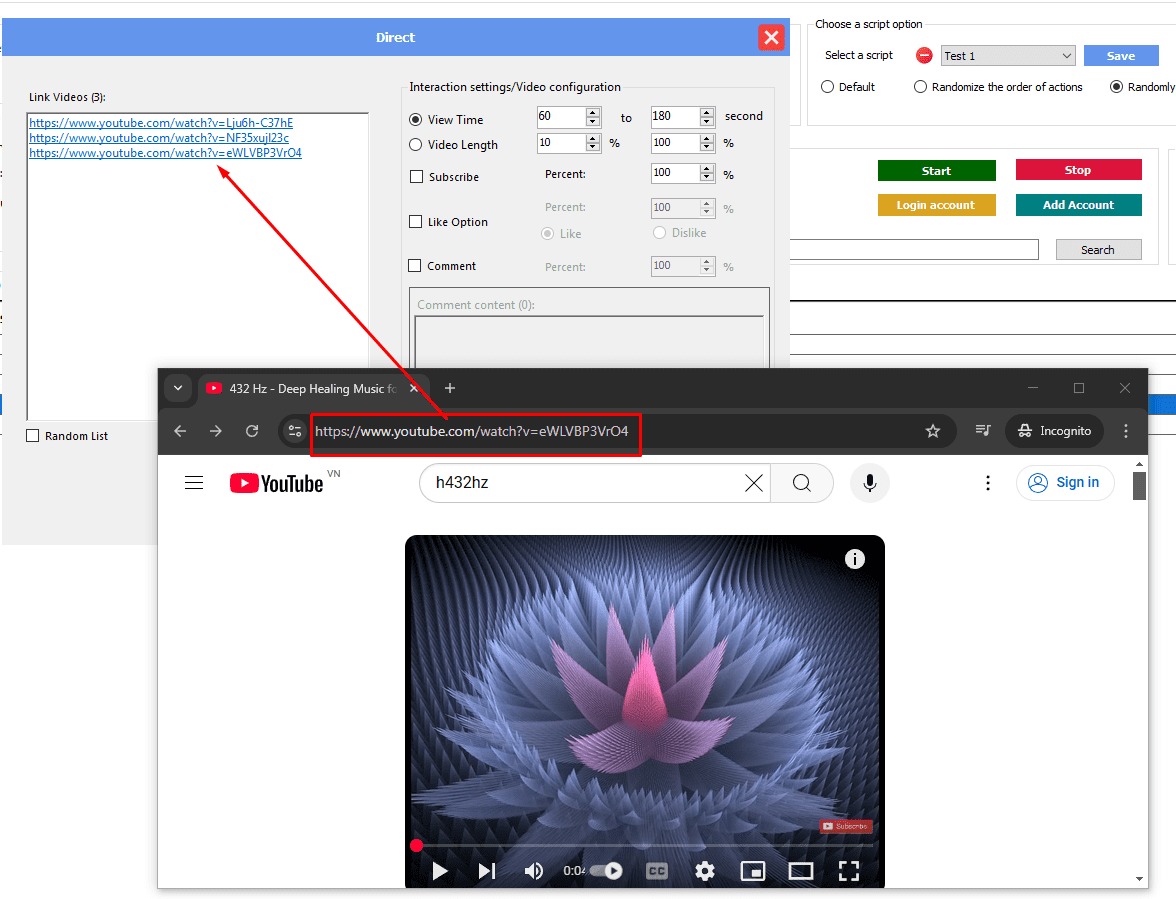Click the red Stop button
Screen dimensions: 1176x899
pyautogui.click(x=1078, y=170)
